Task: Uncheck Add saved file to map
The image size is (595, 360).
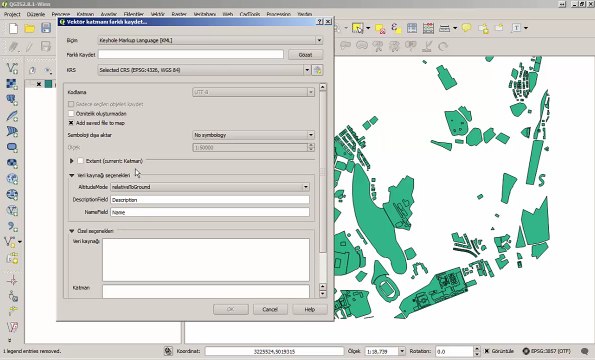Action: [x=71, y=123]
